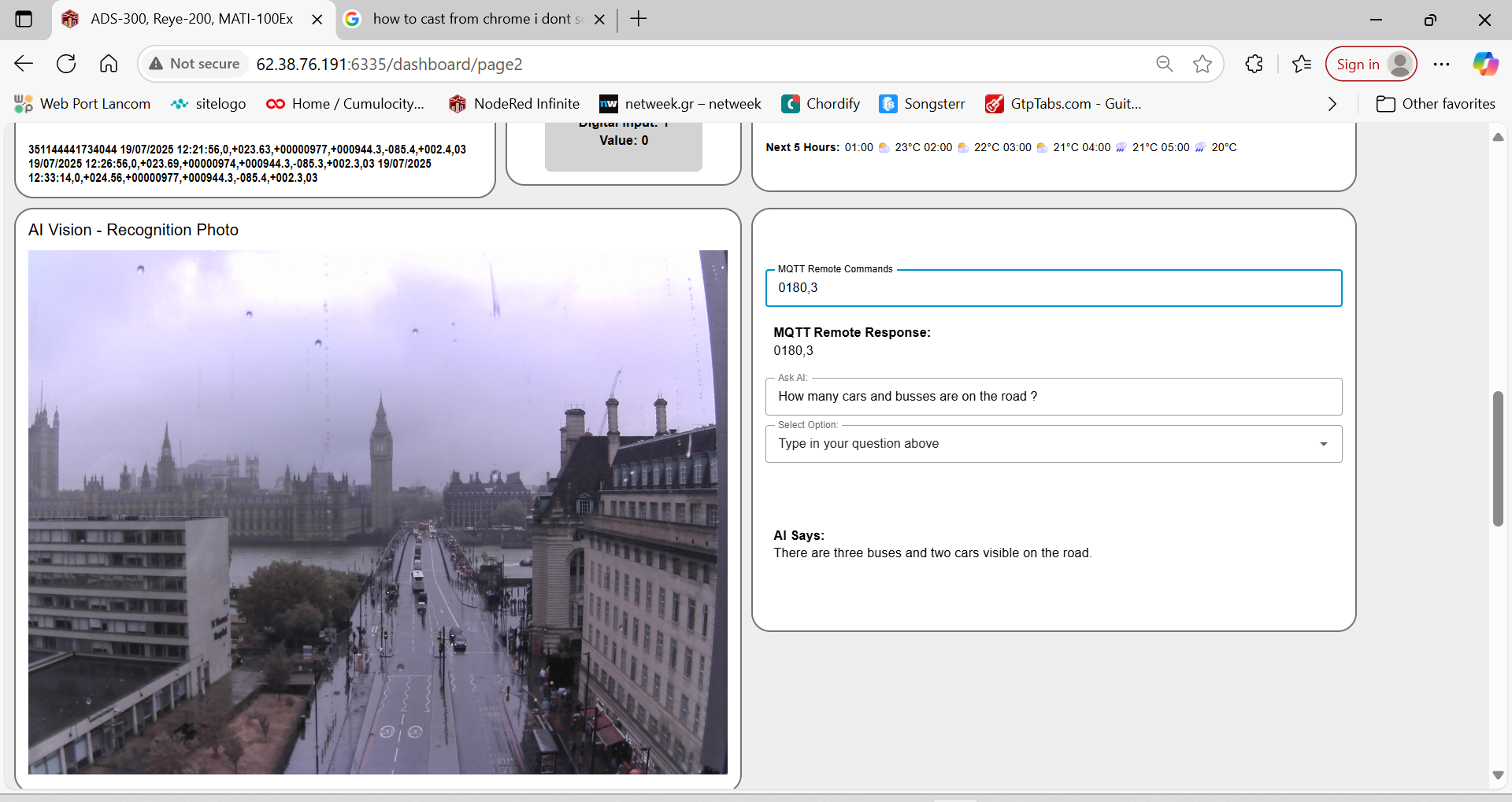The width and height of the screenshot is (1512, 802).
Task: Launch Copilot from the toolbar
Action: point(1485,64)
